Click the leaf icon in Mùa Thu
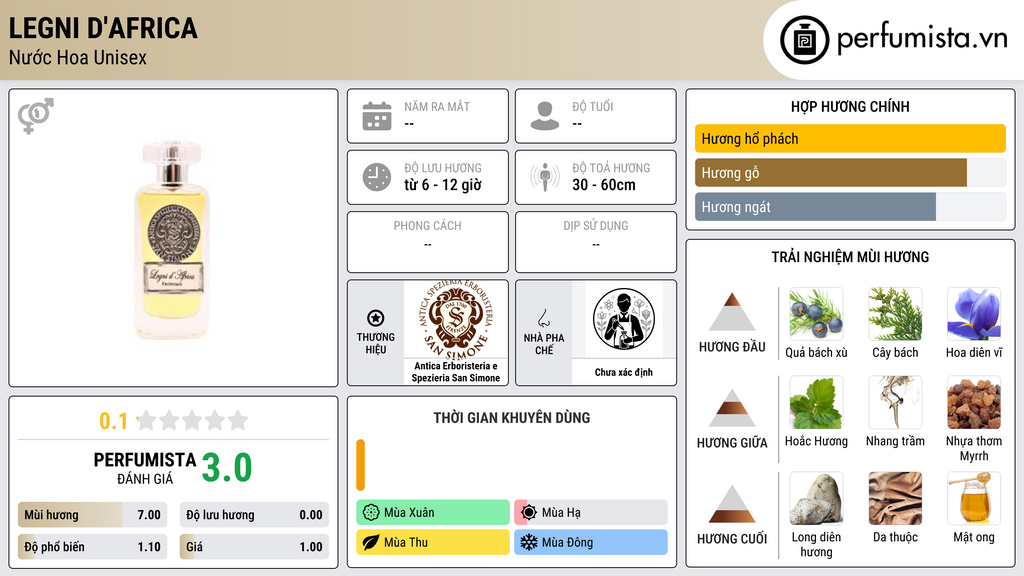 (371, 542)
